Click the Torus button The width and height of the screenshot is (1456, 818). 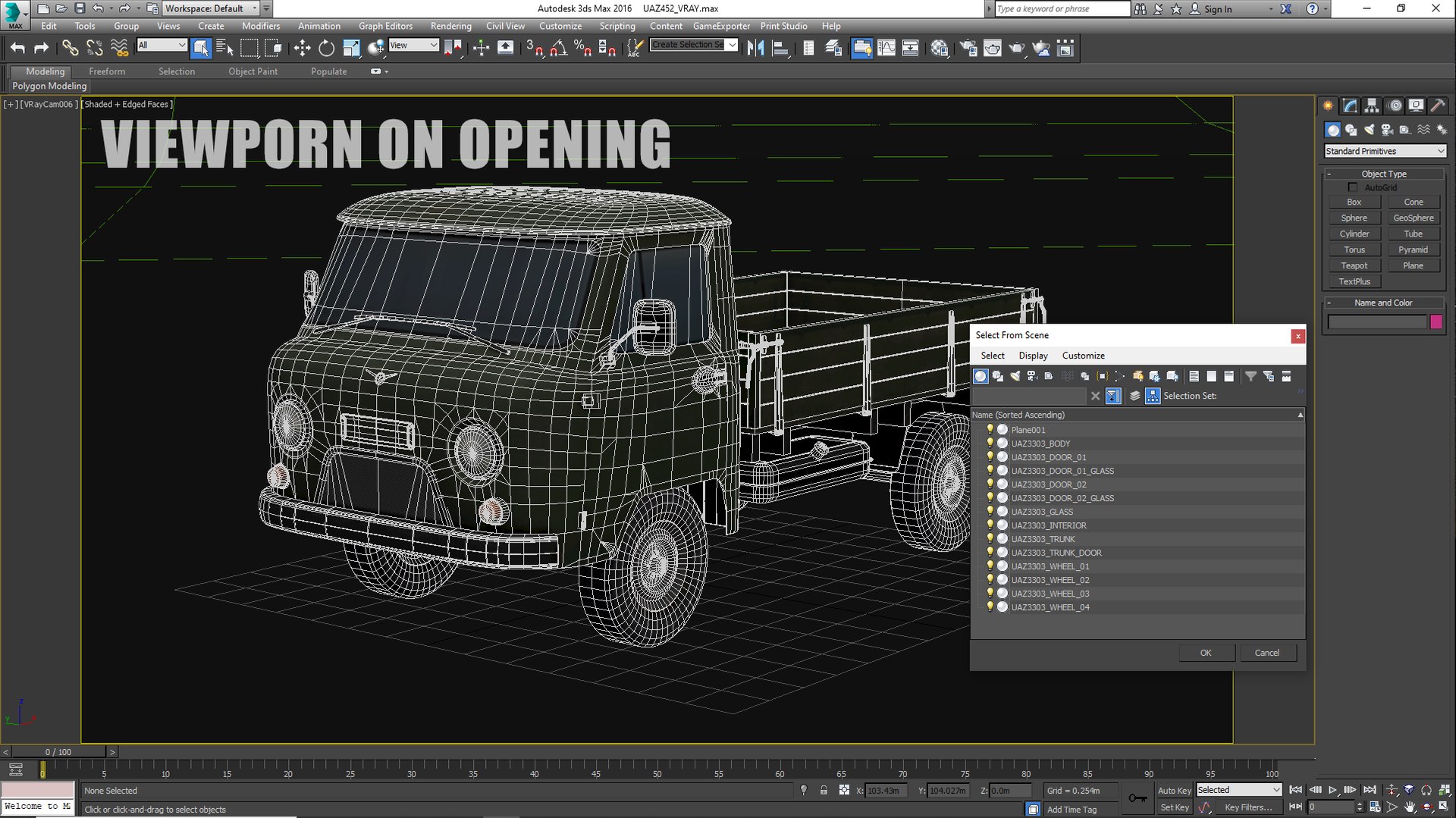[x=1354, y=250]
